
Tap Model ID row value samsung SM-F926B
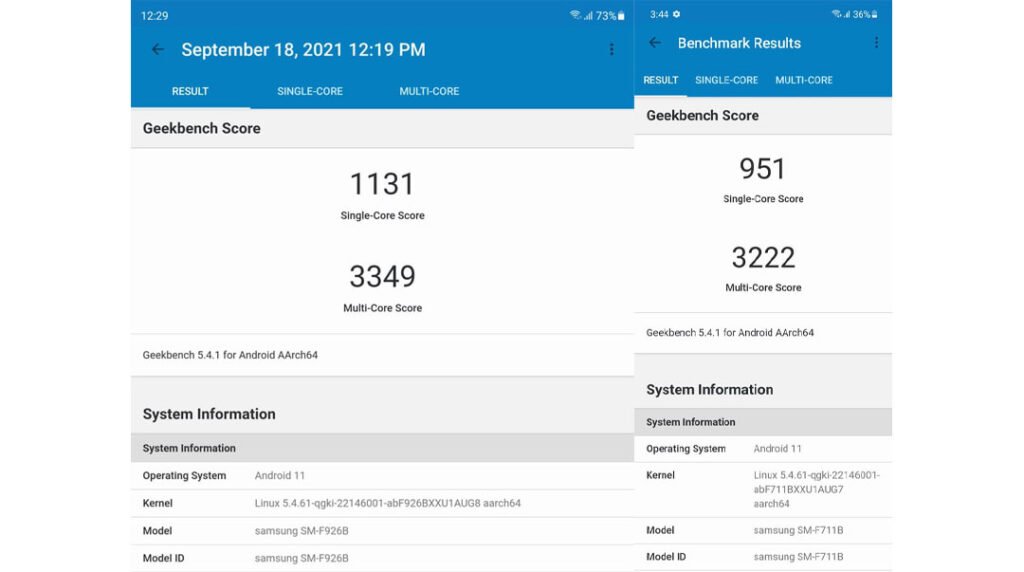tap(301, 558)
